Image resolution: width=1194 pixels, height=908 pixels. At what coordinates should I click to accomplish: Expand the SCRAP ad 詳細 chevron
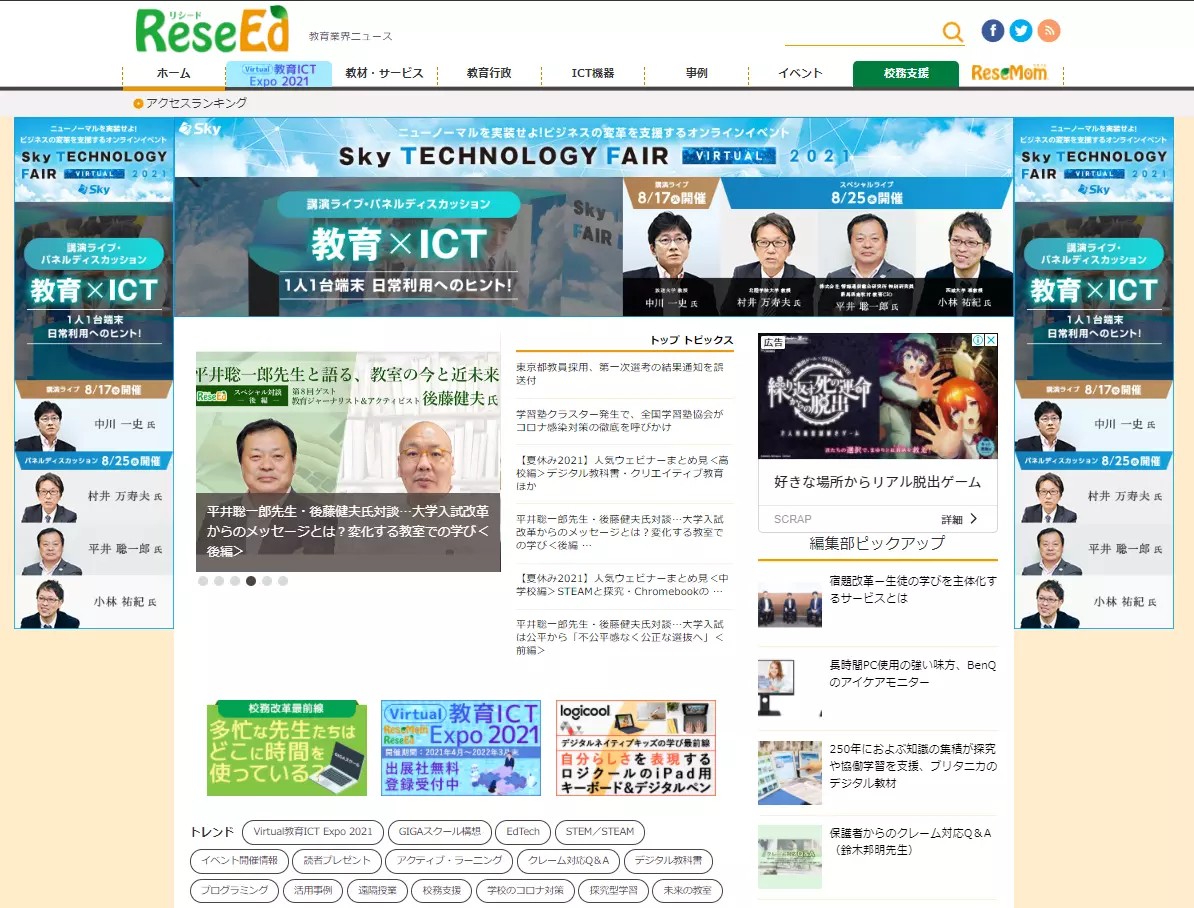973,519
